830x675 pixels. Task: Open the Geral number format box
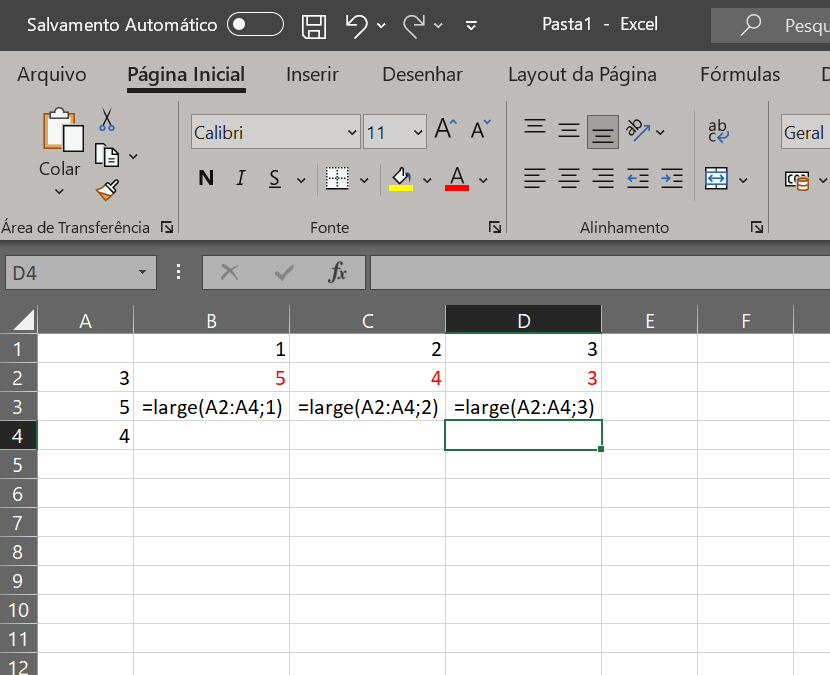806,132
